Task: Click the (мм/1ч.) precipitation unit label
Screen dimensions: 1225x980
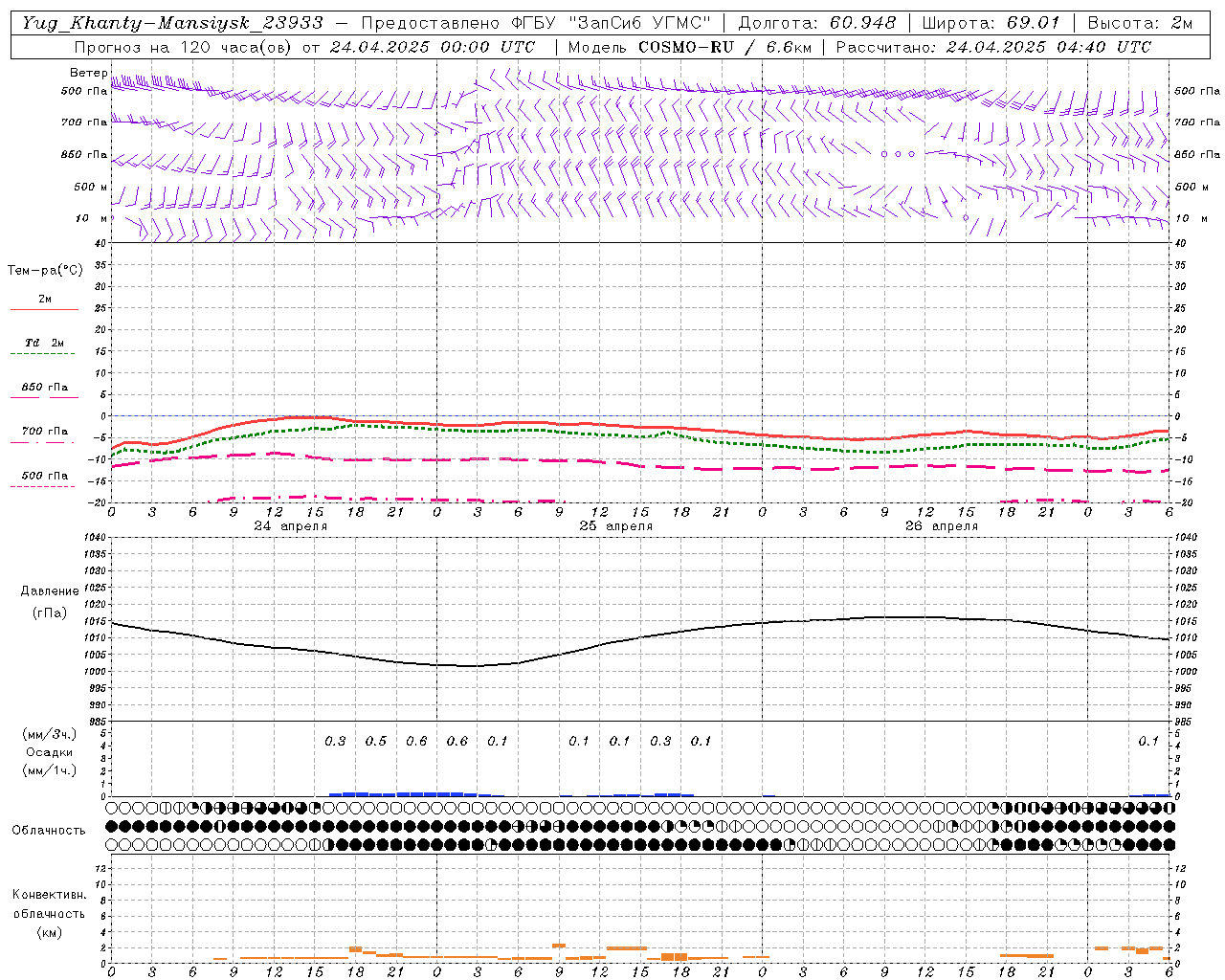Action: (50, 770)
